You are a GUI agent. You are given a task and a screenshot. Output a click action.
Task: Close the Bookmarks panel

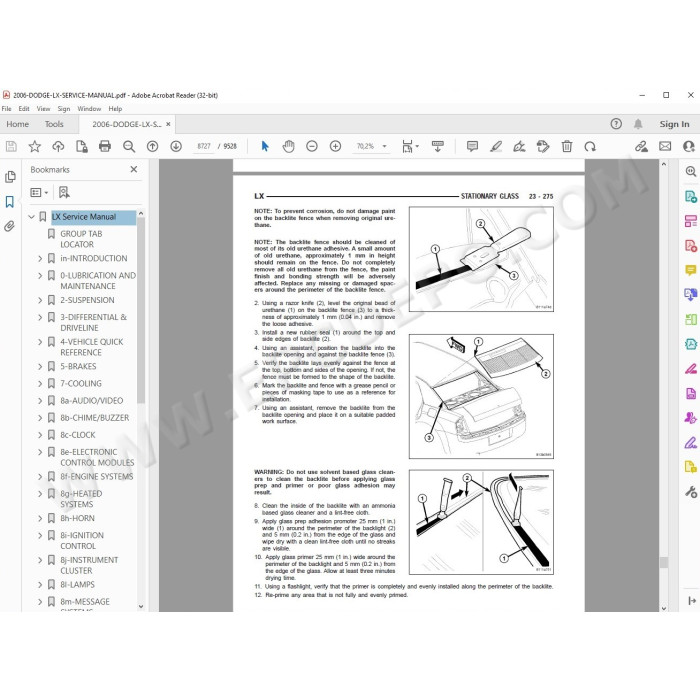click(133, 170)
